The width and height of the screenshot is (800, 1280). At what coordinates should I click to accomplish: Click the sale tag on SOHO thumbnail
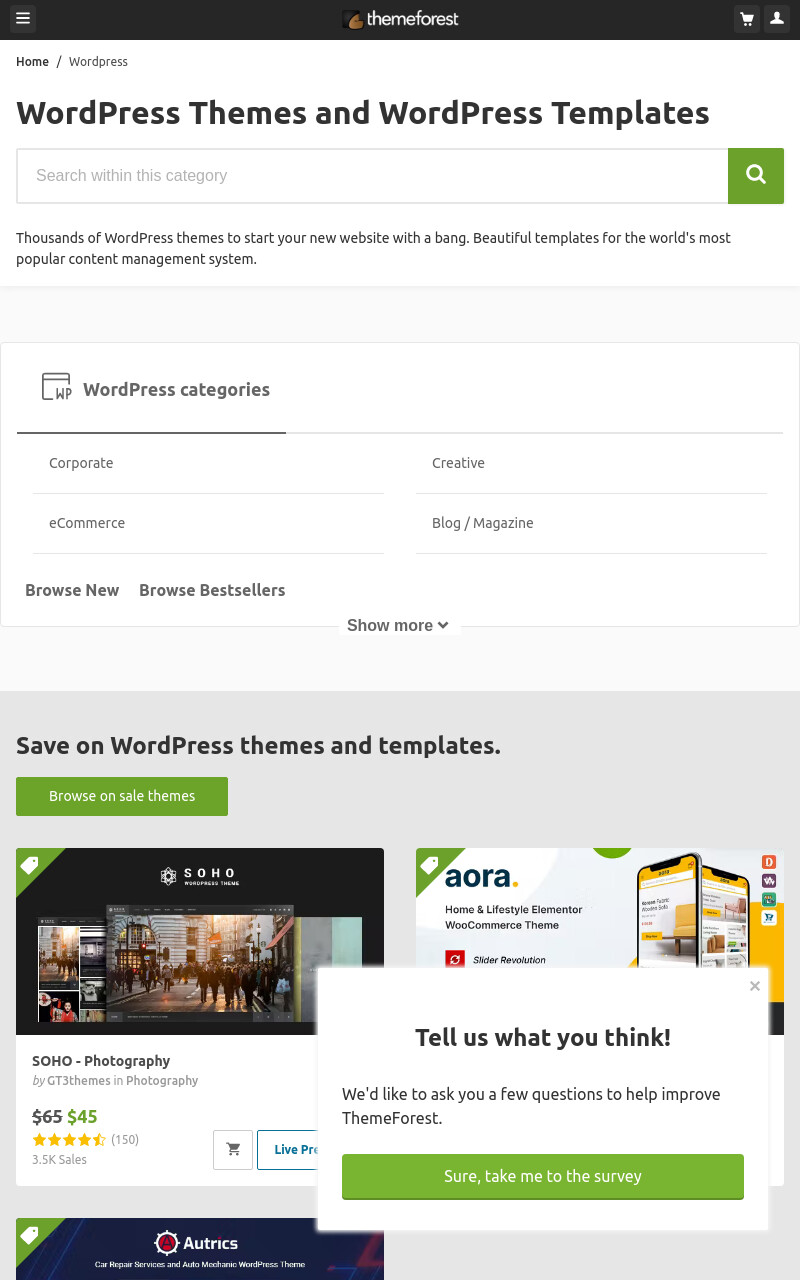click(x=30, y=865)
